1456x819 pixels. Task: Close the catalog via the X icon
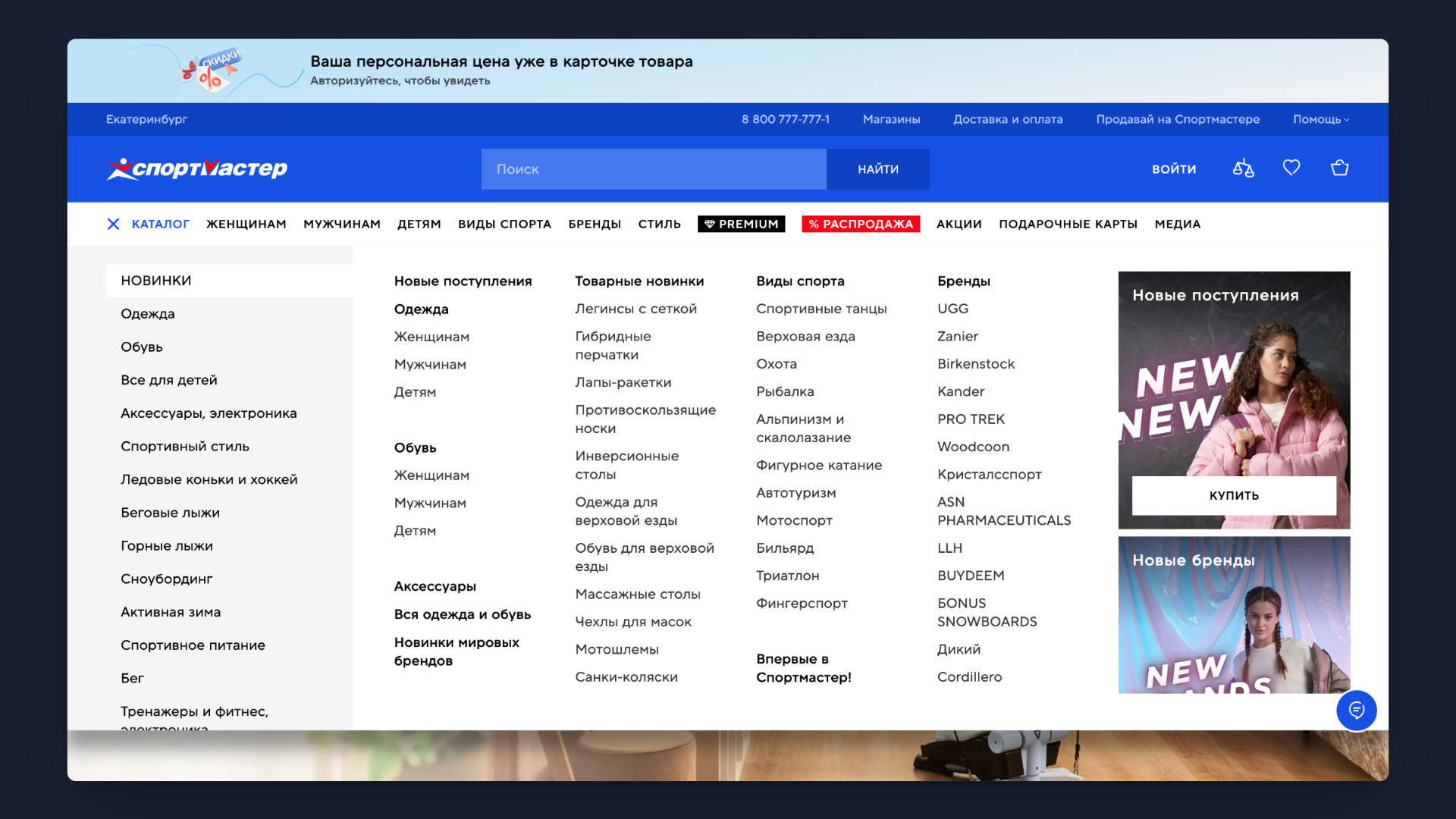[113, 224]
